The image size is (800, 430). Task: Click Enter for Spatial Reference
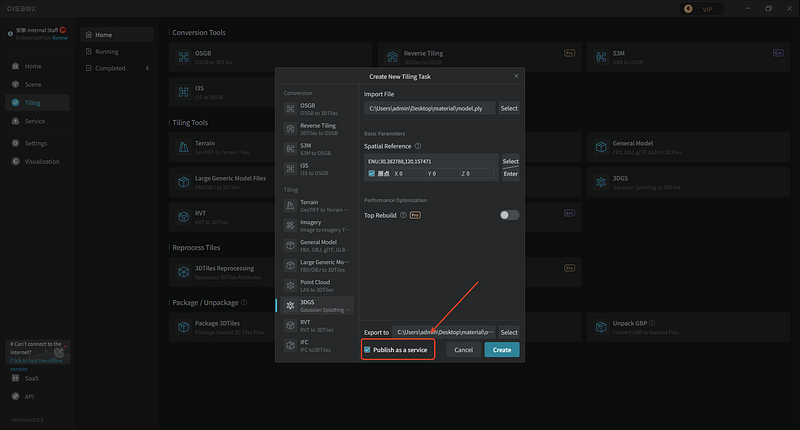coord(510,174)
